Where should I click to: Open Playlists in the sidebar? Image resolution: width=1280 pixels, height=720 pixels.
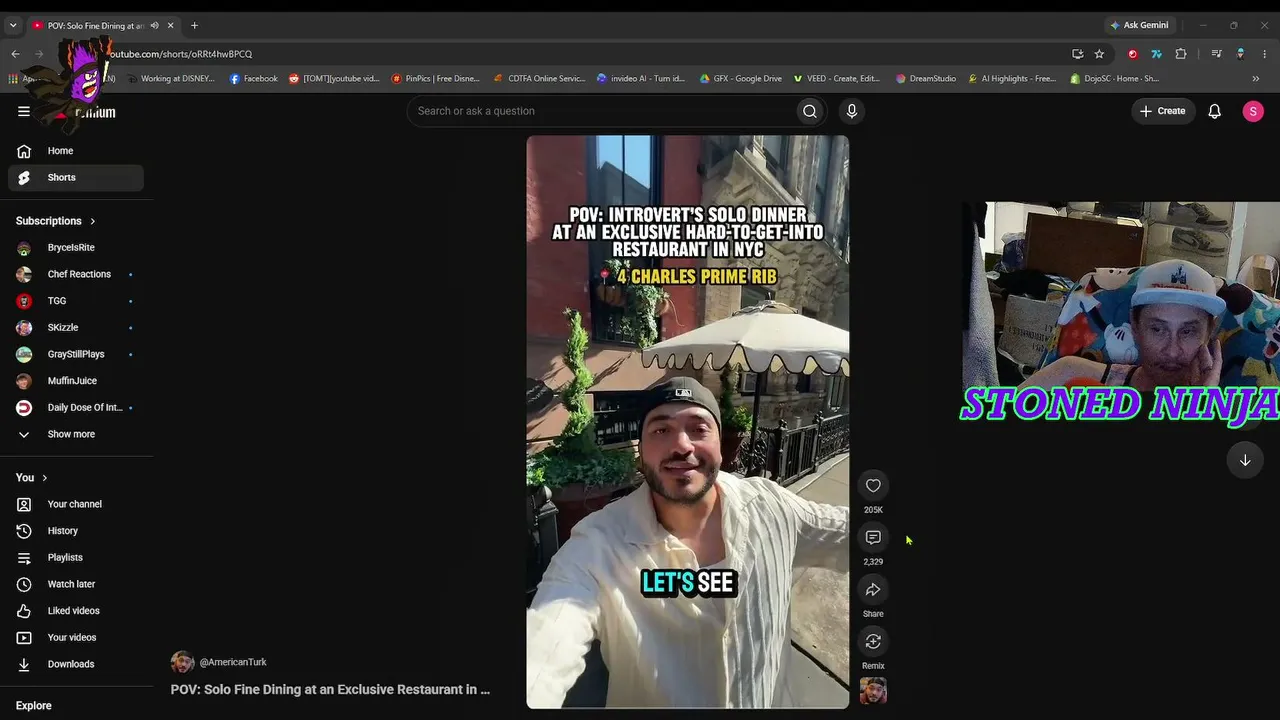tap(76, 557)
